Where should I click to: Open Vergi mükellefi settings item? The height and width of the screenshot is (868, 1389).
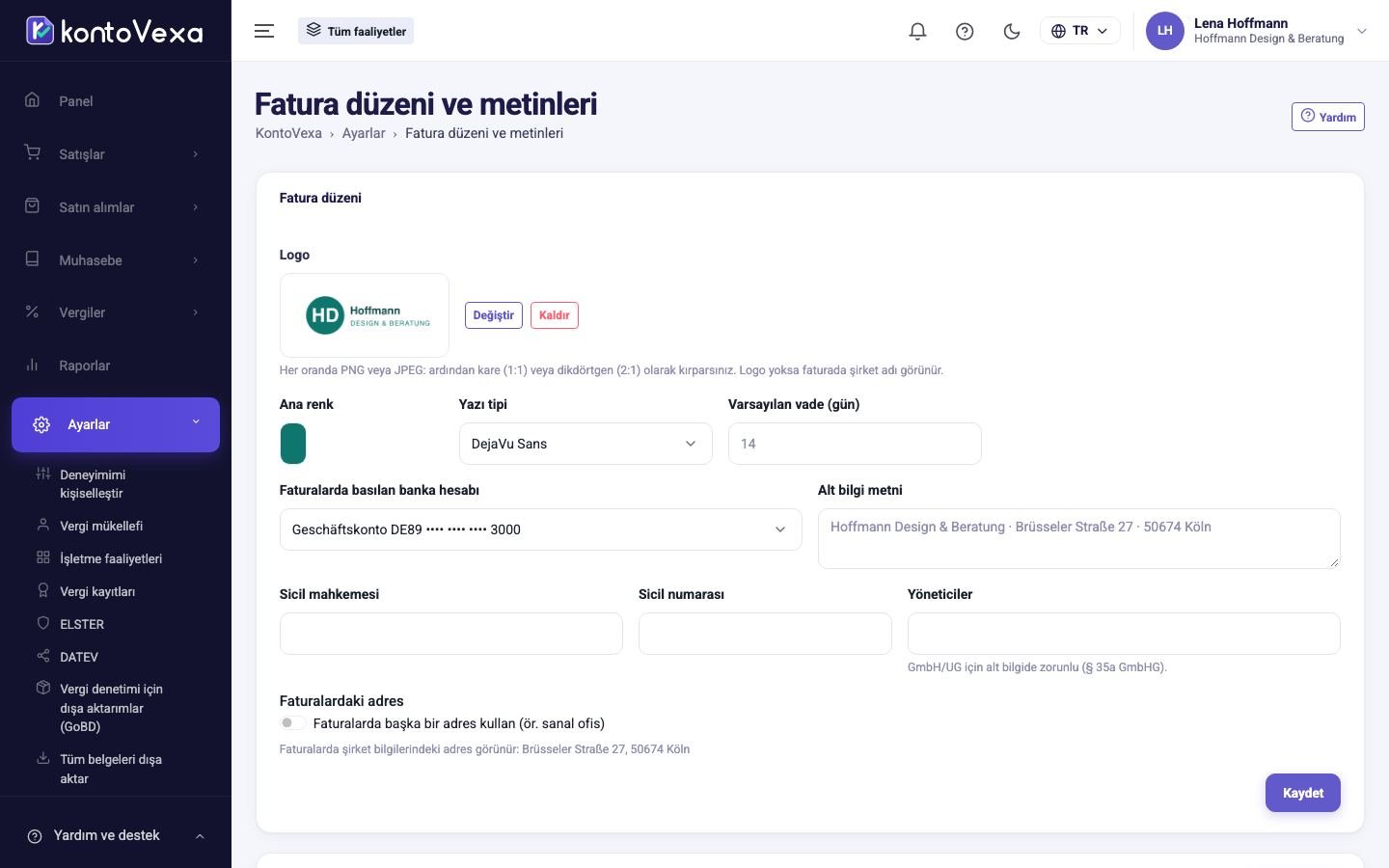coord(101,526)
